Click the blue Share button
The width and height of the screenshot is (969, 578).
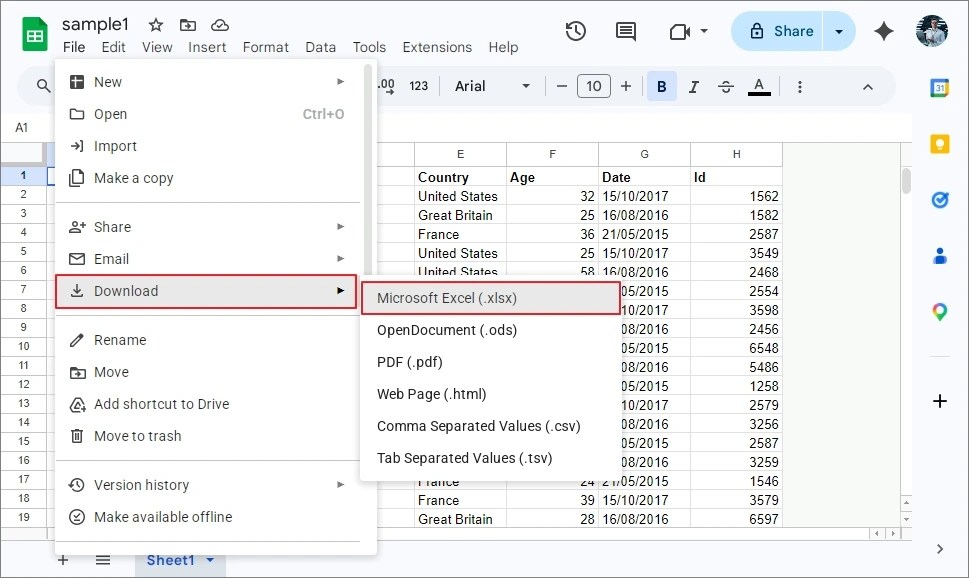(x=777, y=31)
